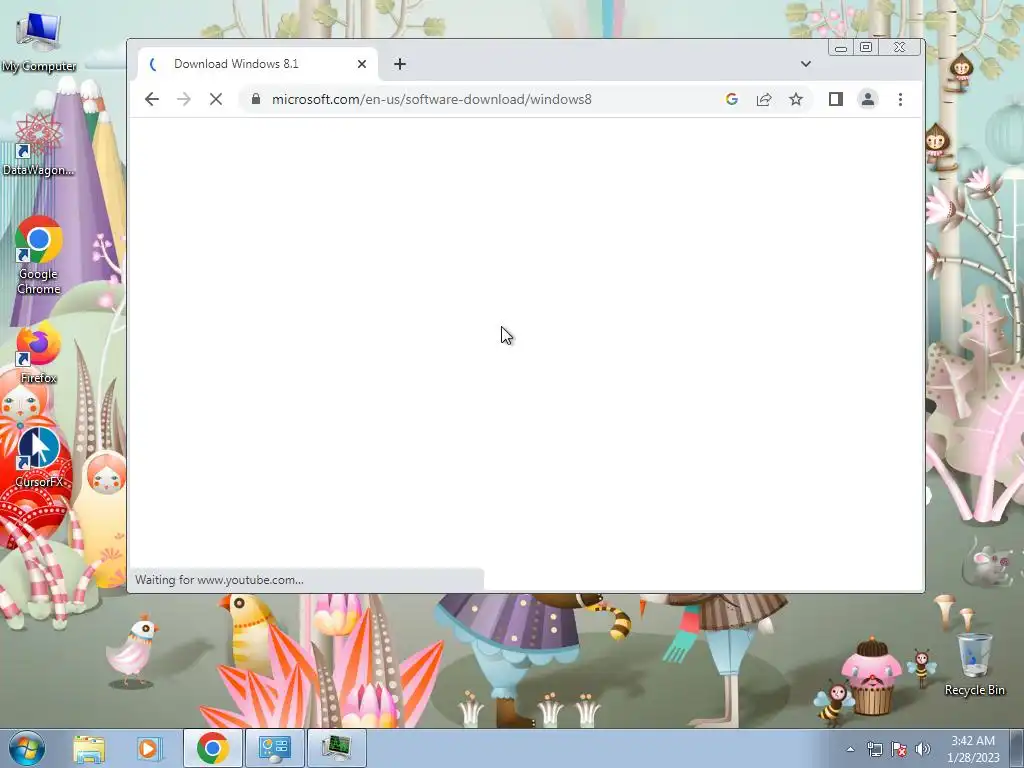Open the Control Panel taskbar item
This screenshot has width=1024, height=768.
click(274, 748)
